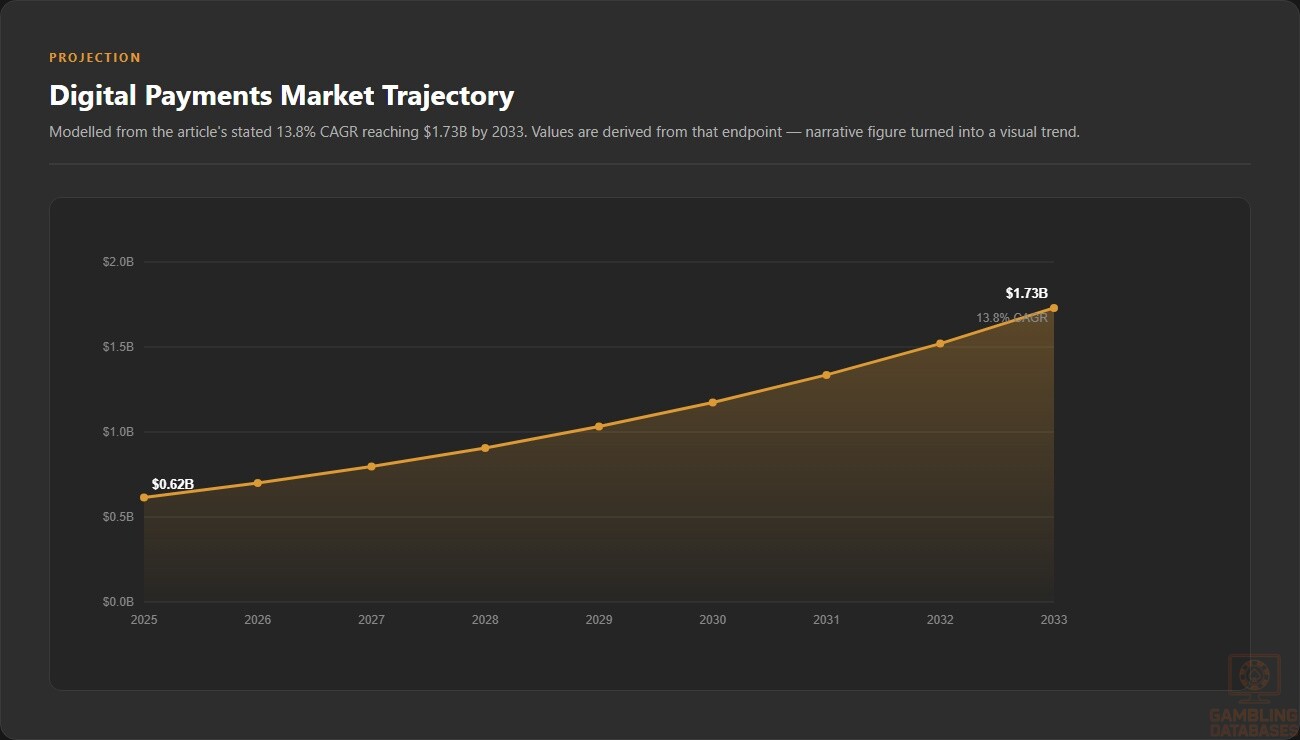The width and height of the screenshot is (1300, 740).
Task: Click the 2032 data point marker
Action: pyautogui.click(x=940, y=343)
